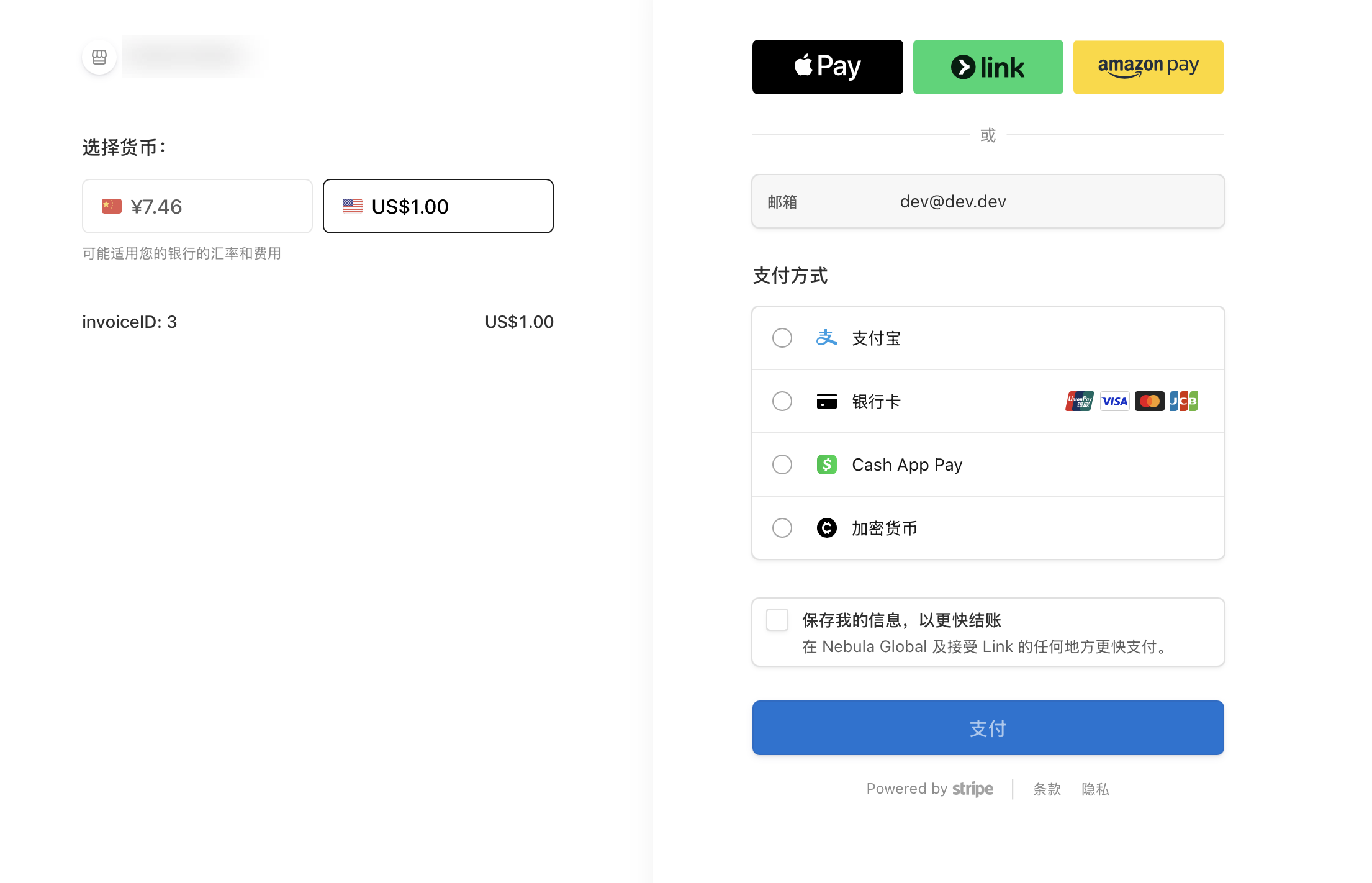Click the Visa card logo
This screenshot has width=1372, height=883.
pyautogui.click(x=1114, y=401)
